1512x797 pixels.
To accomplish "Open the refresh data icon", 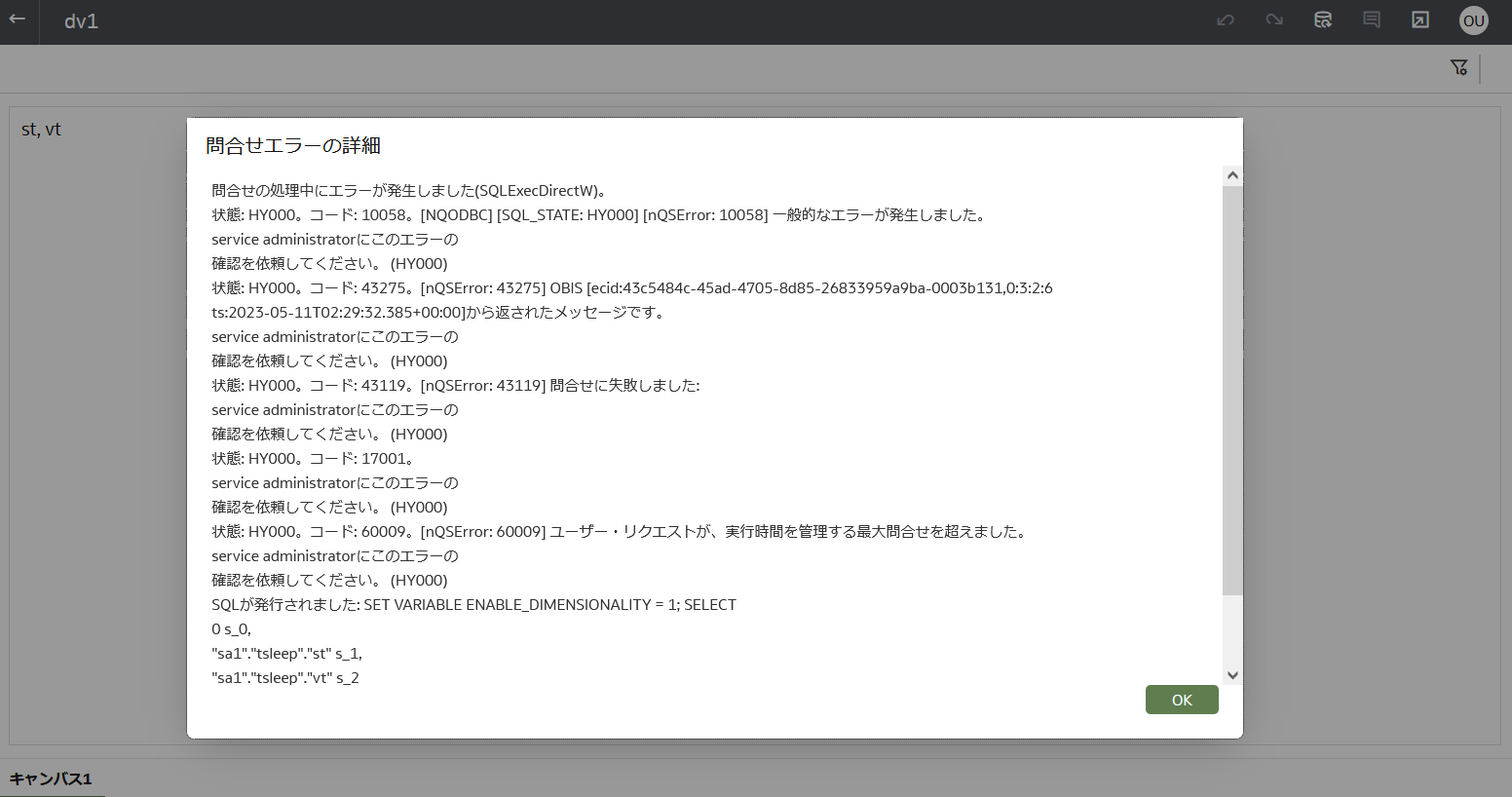I will 1323,20.
